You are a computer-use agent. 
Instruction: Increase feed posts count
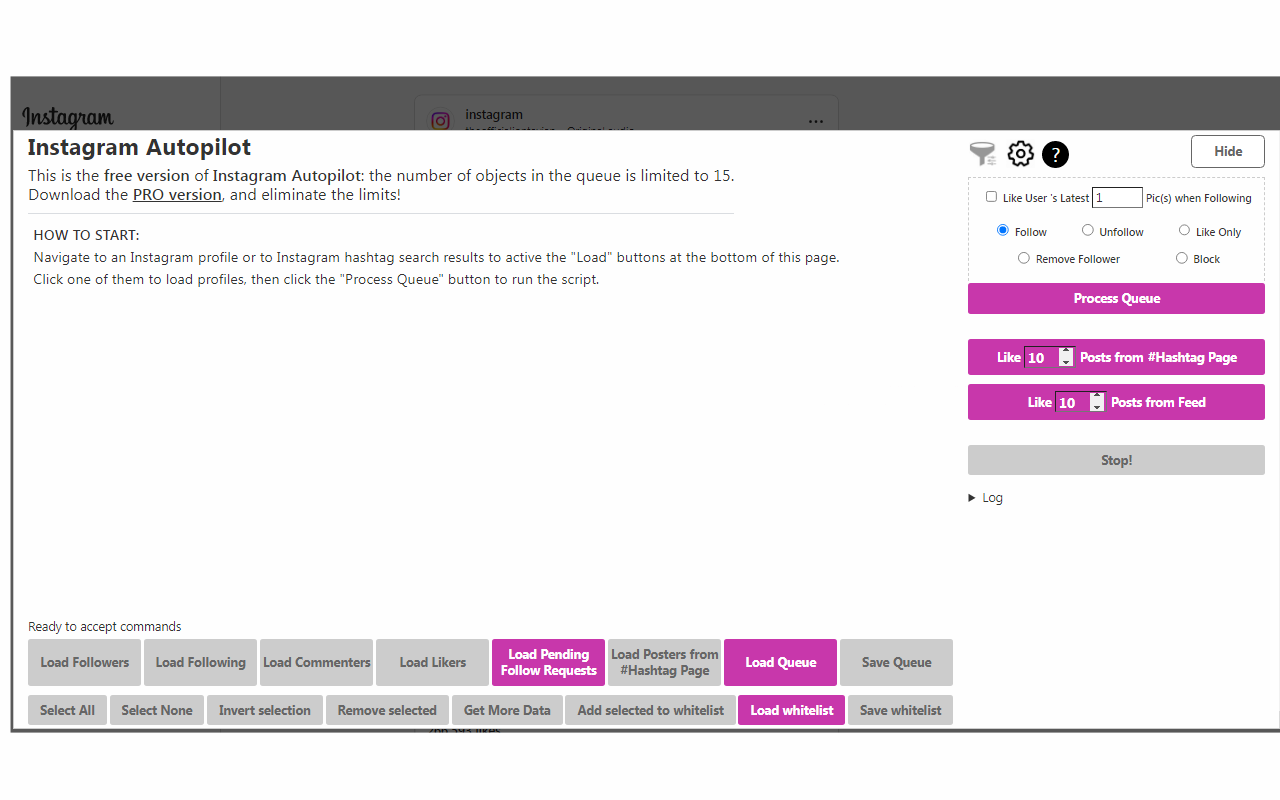1097,397
